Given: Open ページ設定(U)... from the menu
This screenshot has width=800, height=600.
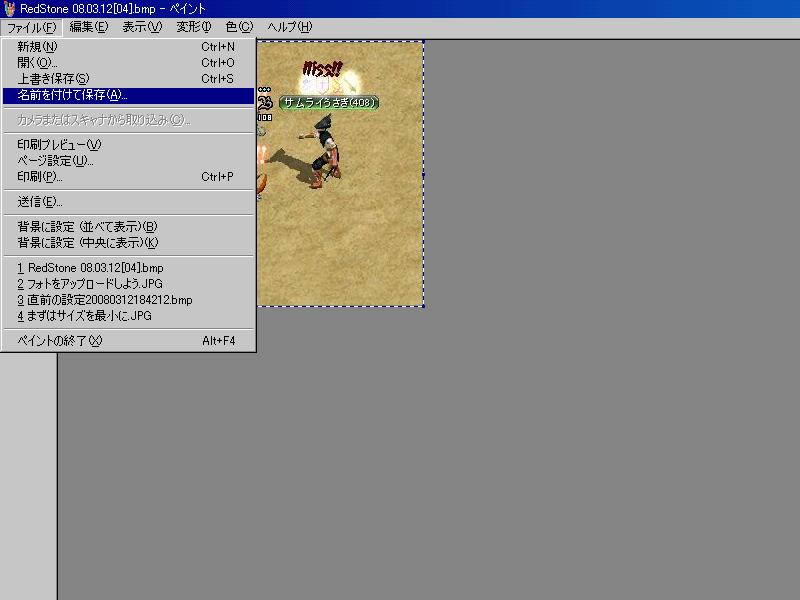Looking at the screenshot, I should click(x=129, y=161).
